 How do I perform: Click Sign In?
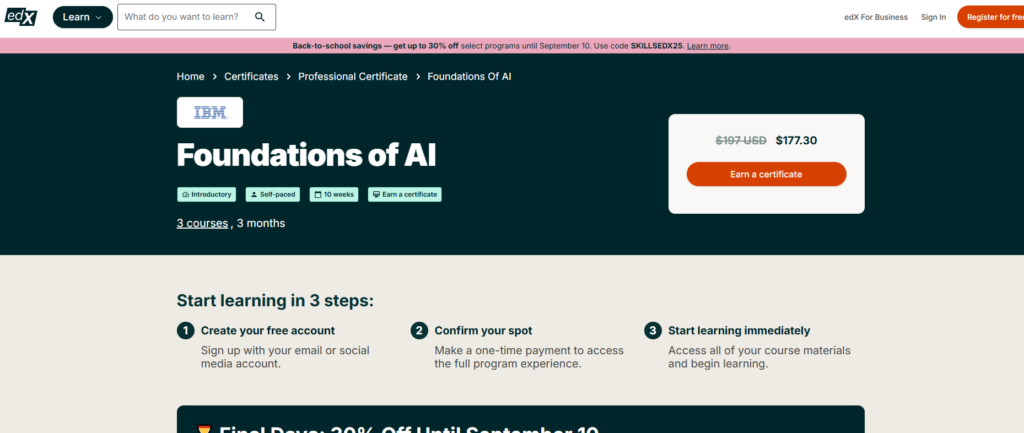pyautogui.click(x=933, y=17)
